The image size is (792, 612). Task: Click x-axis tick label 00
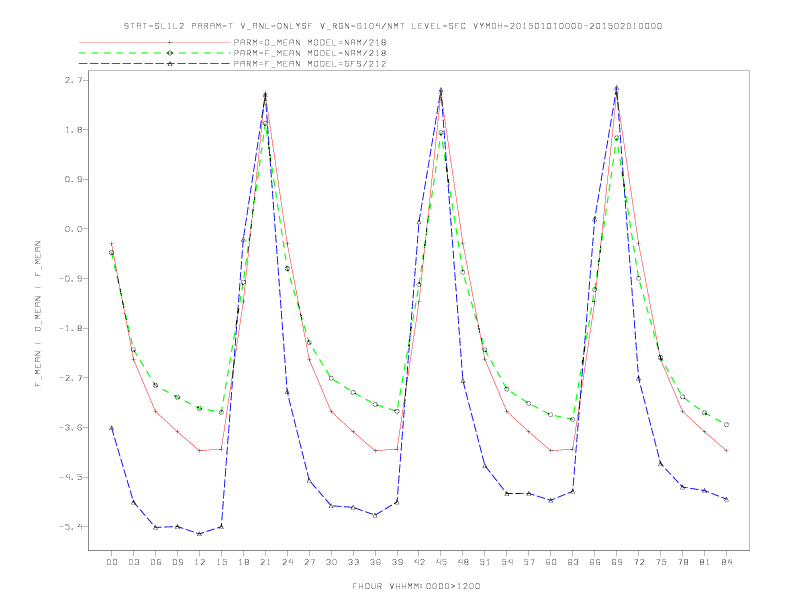pyautogui.click(x=112, y=562)
